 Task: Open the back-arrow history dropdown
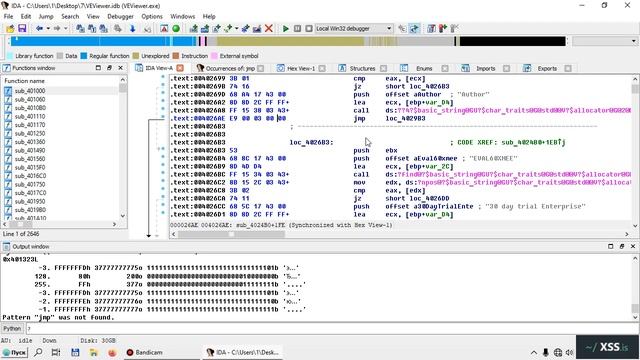pyautogui.click(x=48, y=29)
